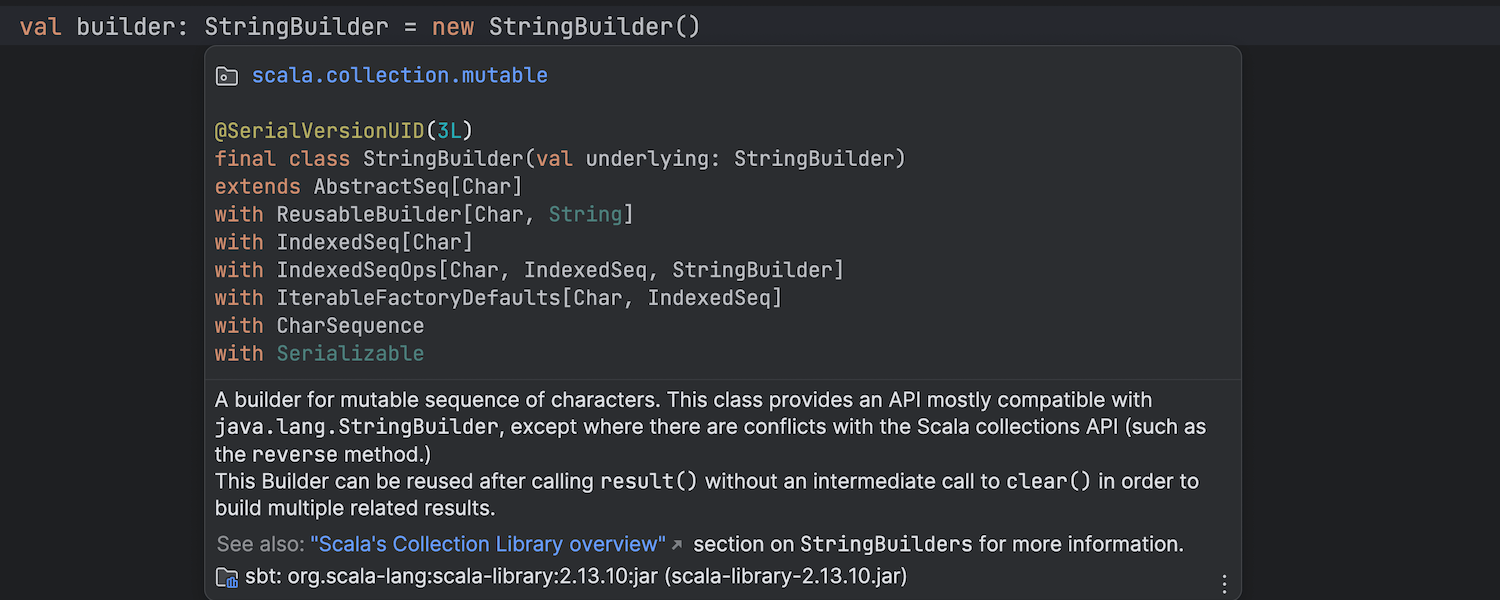
Task: Click the 3L value in the annotation
Action: (449, 131)
